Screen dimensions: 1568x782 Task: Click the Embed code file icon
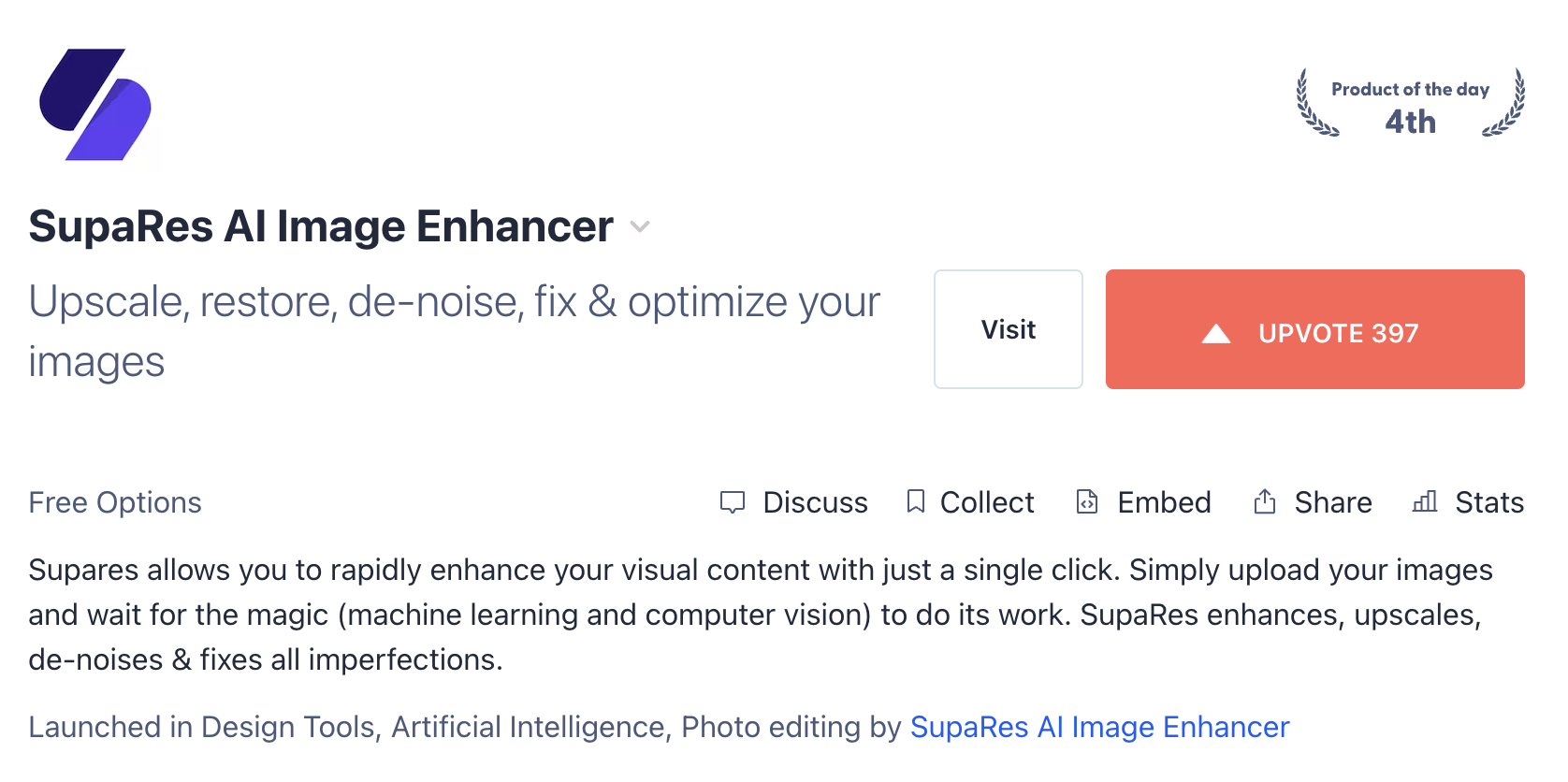[1087, 502]
